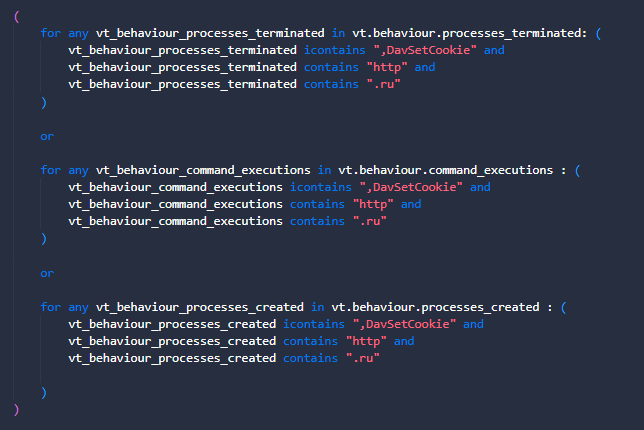This screenshot has height=430, width=644.
Task: Click the opening pink parenthesis at top
Action: pyautogui.click(x=16, y=17)
